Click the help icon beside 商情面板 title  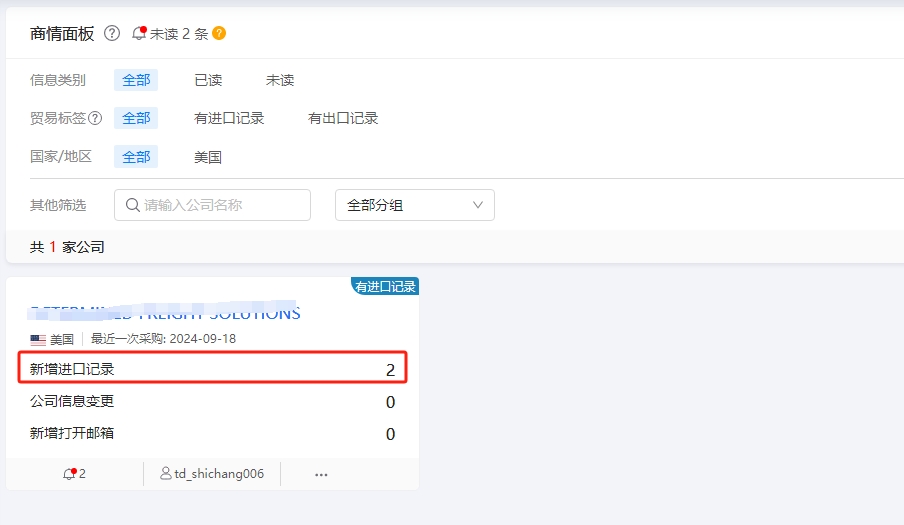(112, 33)
